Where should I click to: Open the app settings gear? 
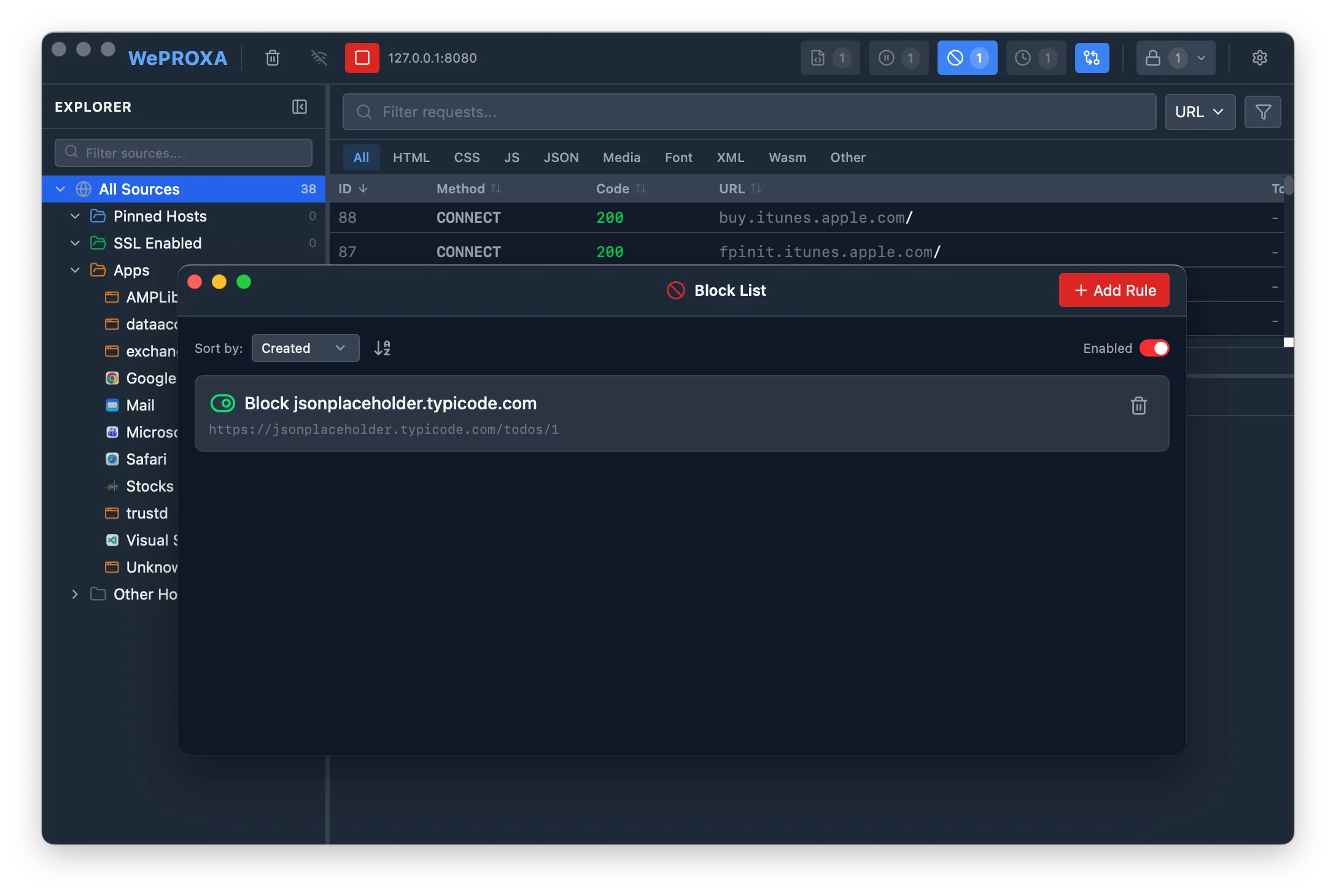pos(1260,58)
